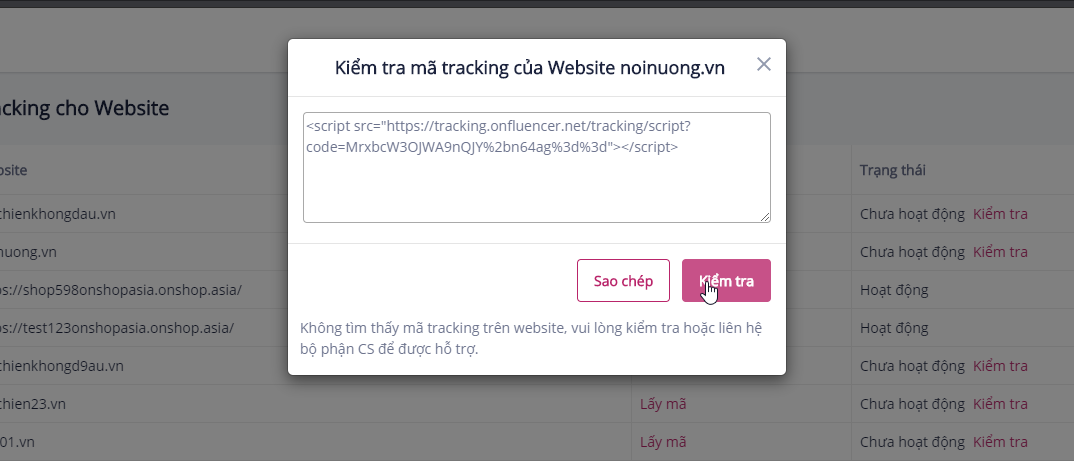Viewport: 1074px width, 461px height.
Task: Click the Kiểm tra button in dialog
Action: (x=726, y=280)
